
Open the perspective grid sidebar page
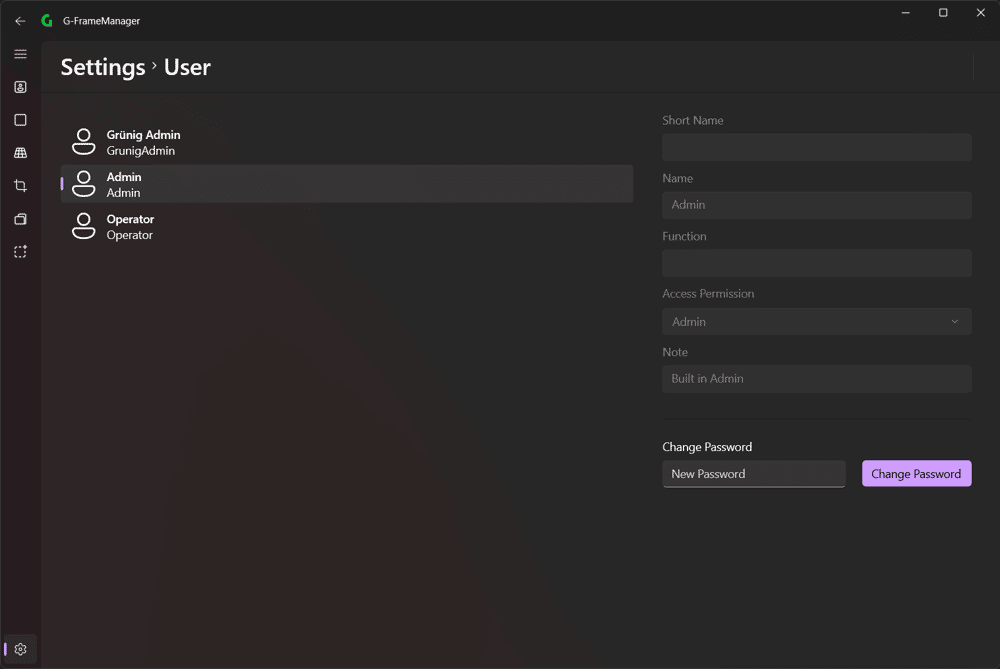(x=20, y=153)
